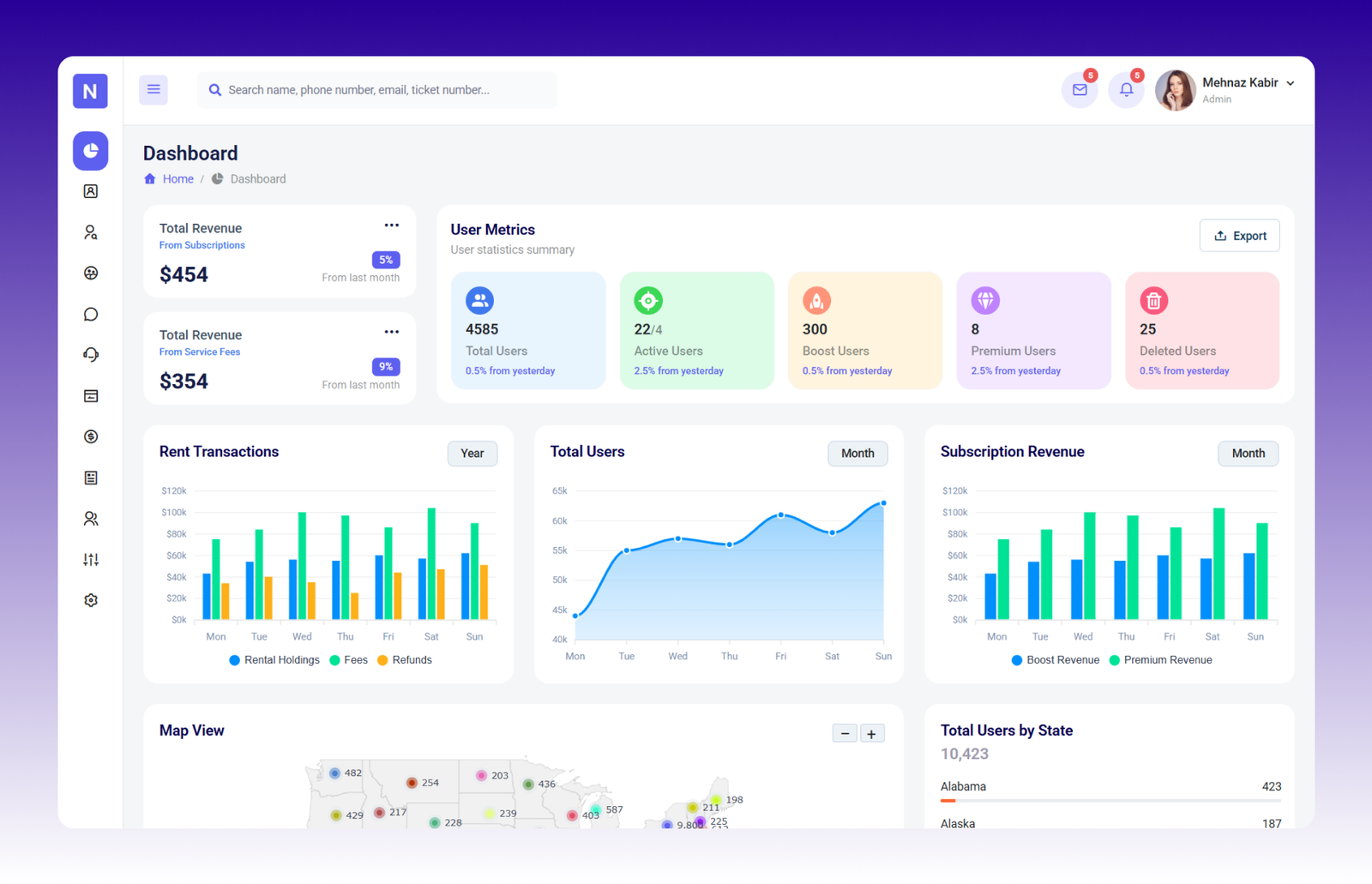This screenshot has width=1372, height=884.
Task: Open Year selector on Rent Transactions
Action: (x=472, y=454)
